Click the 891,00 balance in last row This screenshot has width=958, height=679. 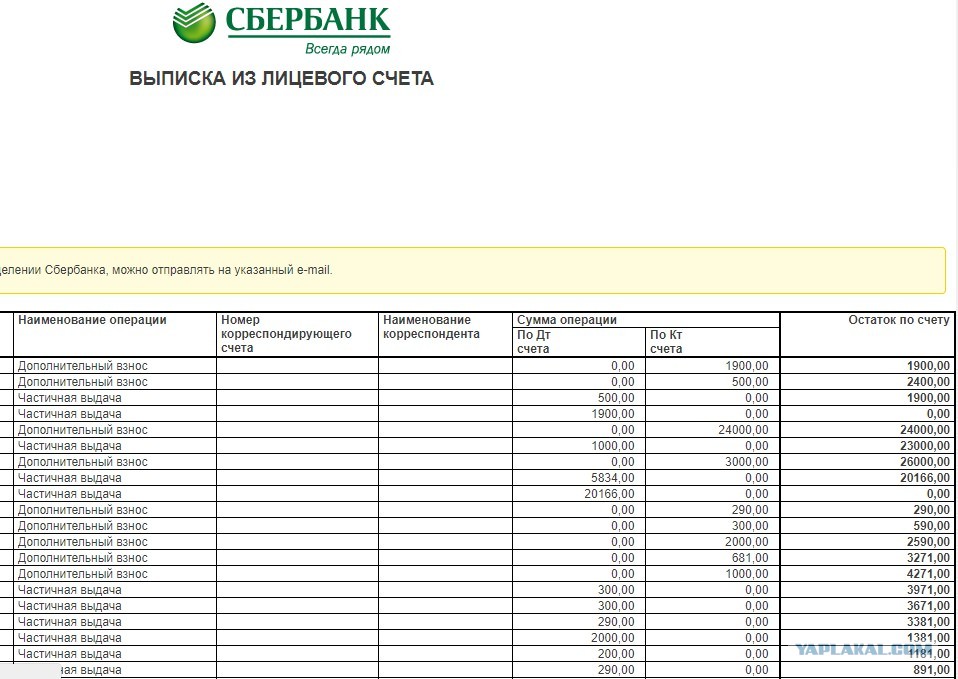(x=930, y=670)
